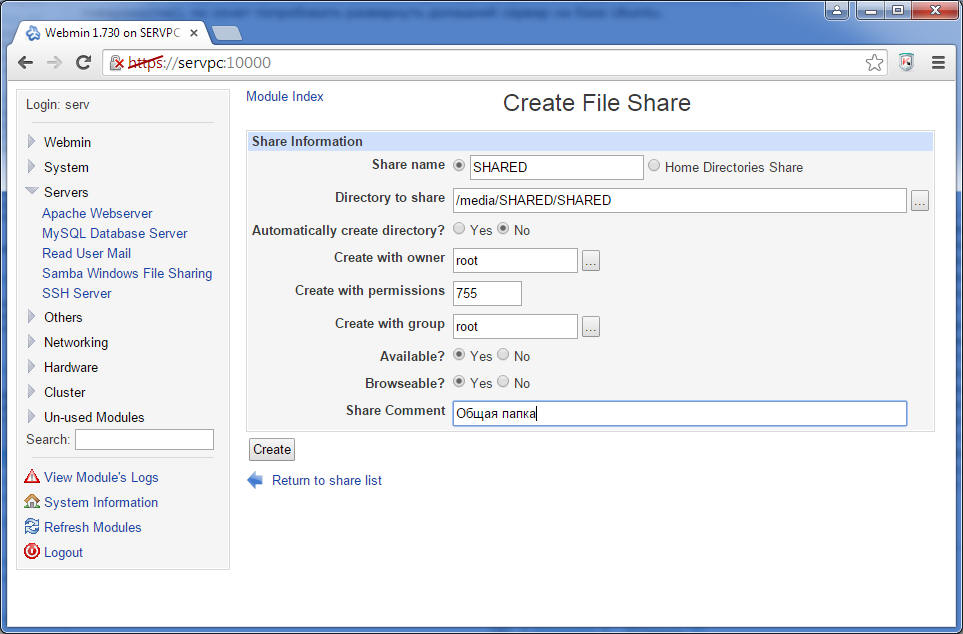963x634 pixels.
Task: Click the View Module's Logs warning icon
Action: (32, 477)
